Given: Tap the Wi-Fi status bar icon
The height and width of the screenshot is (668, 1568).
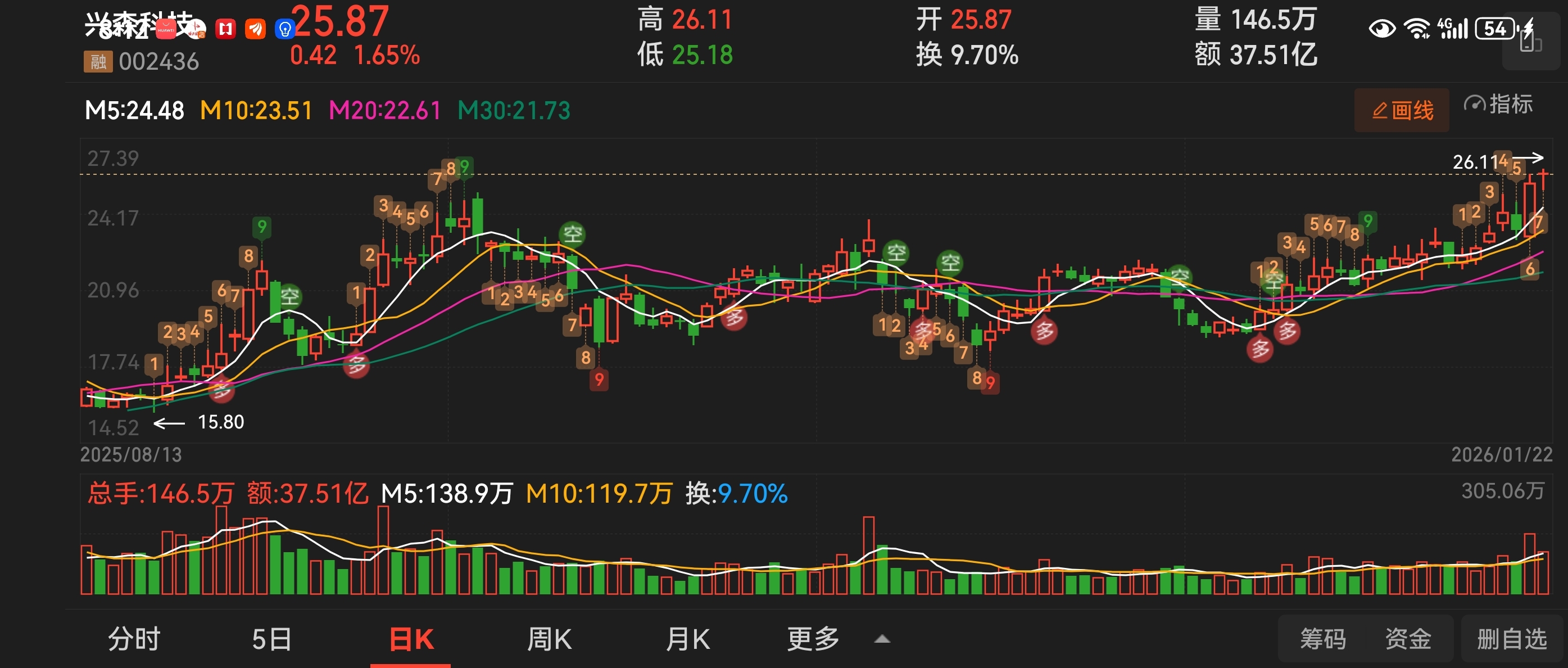Looking at the screenshot, I should [x=1417, y=29].
